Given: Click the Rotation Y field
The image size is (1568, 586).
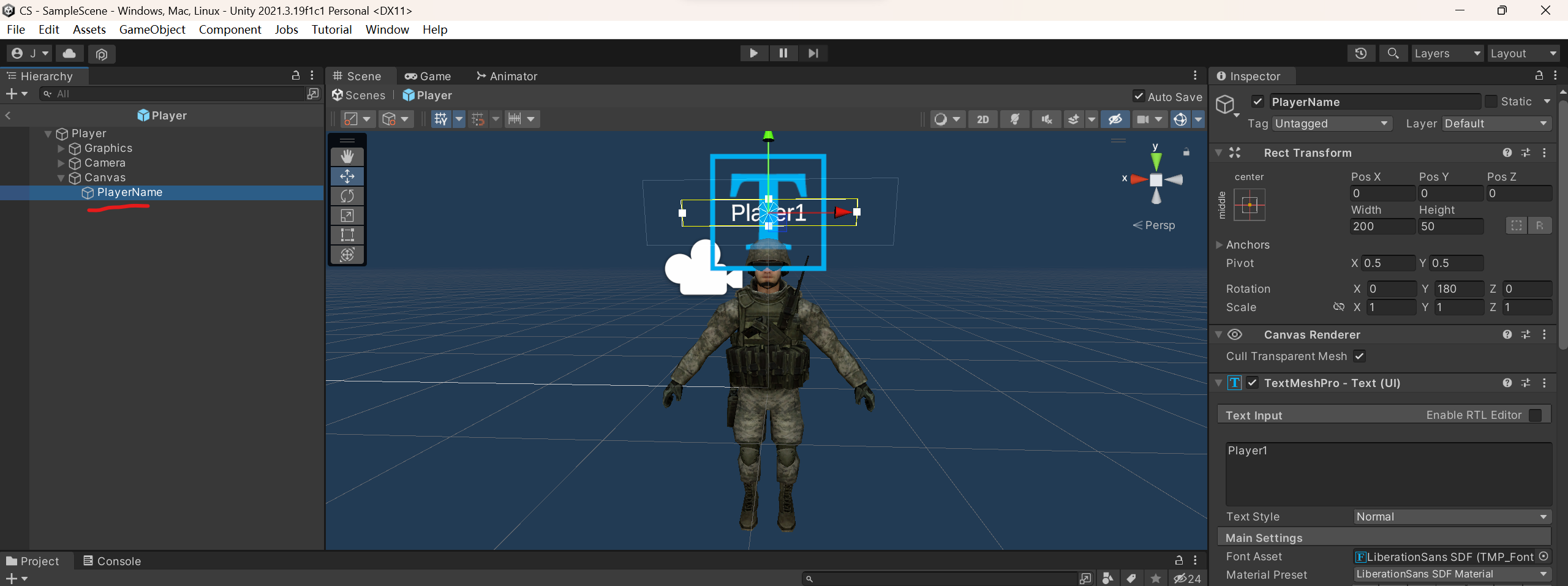Looking at the screenshot, I should tap(1459, 289).
